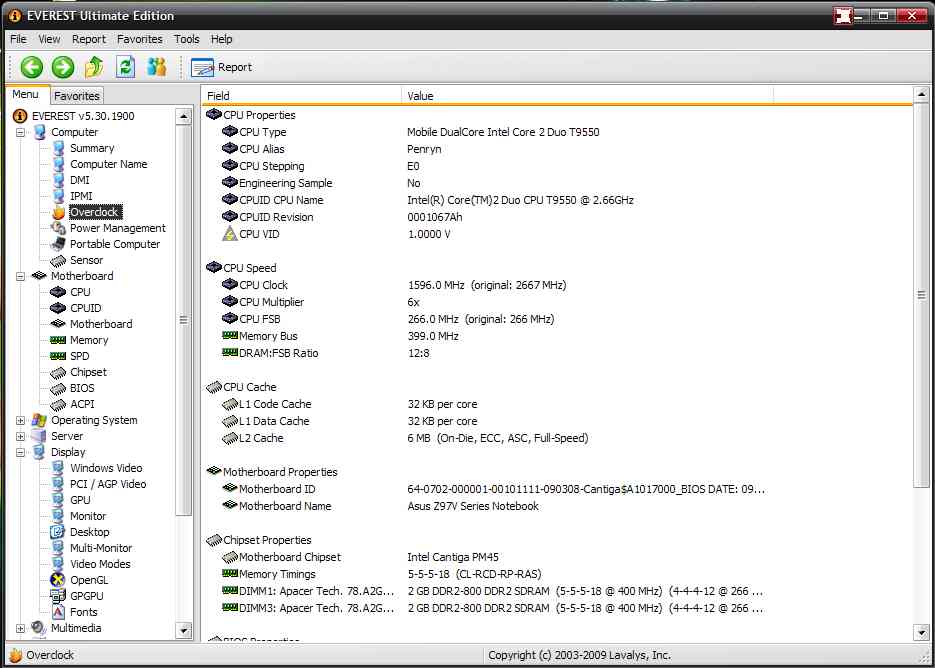Expand the Multimedia tree node

20,628
